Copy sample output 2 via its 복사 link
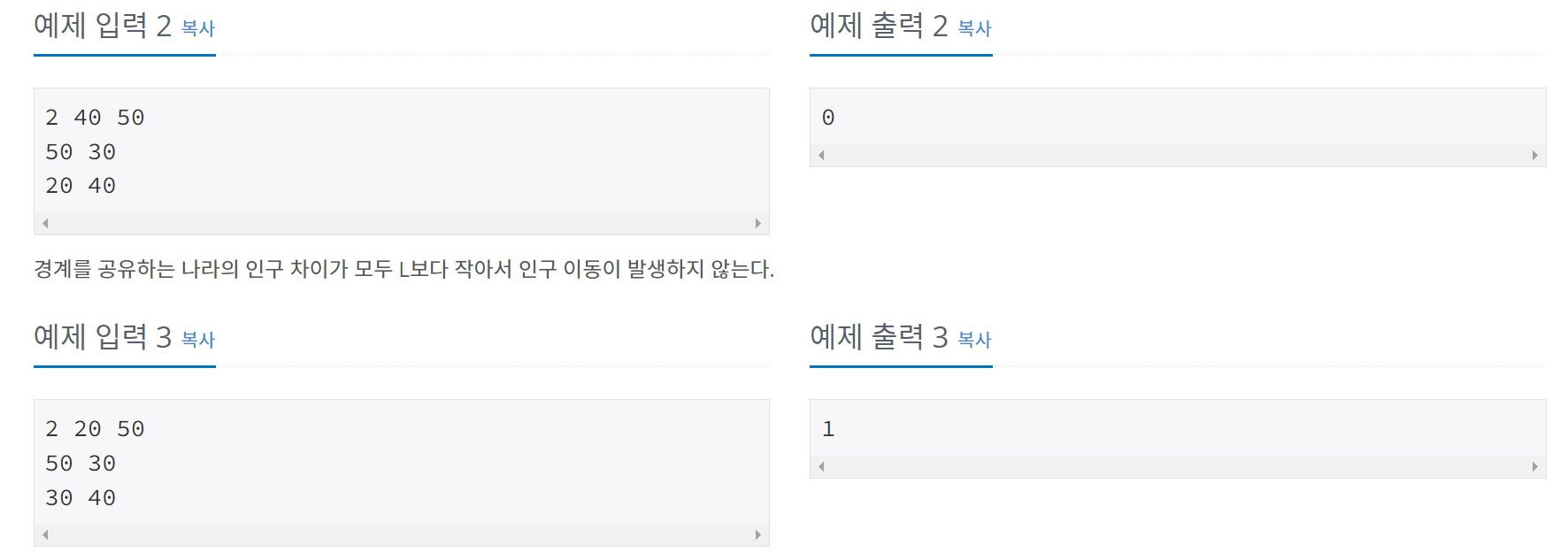 point(975,29)
